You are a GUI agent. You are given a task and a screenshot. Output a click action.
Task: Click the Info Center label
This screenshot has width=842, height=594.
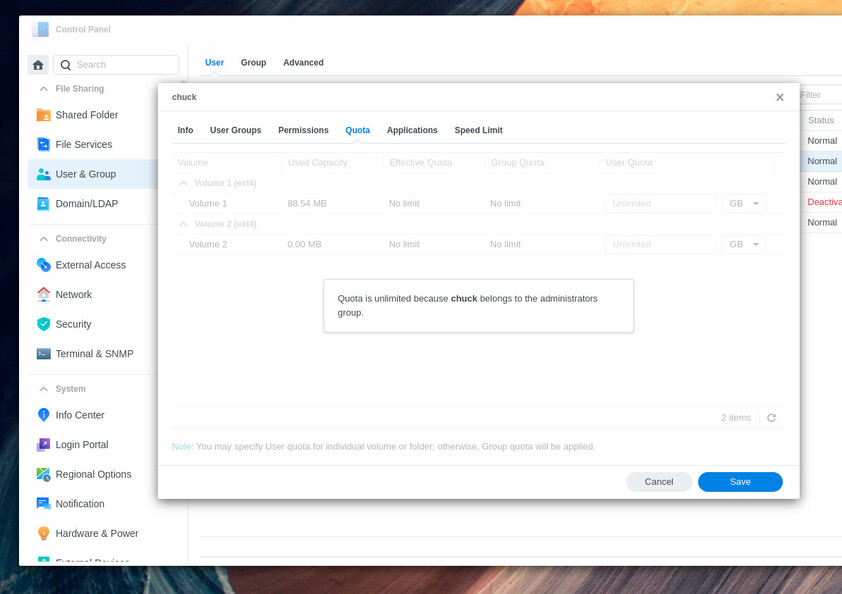point(80,415)
